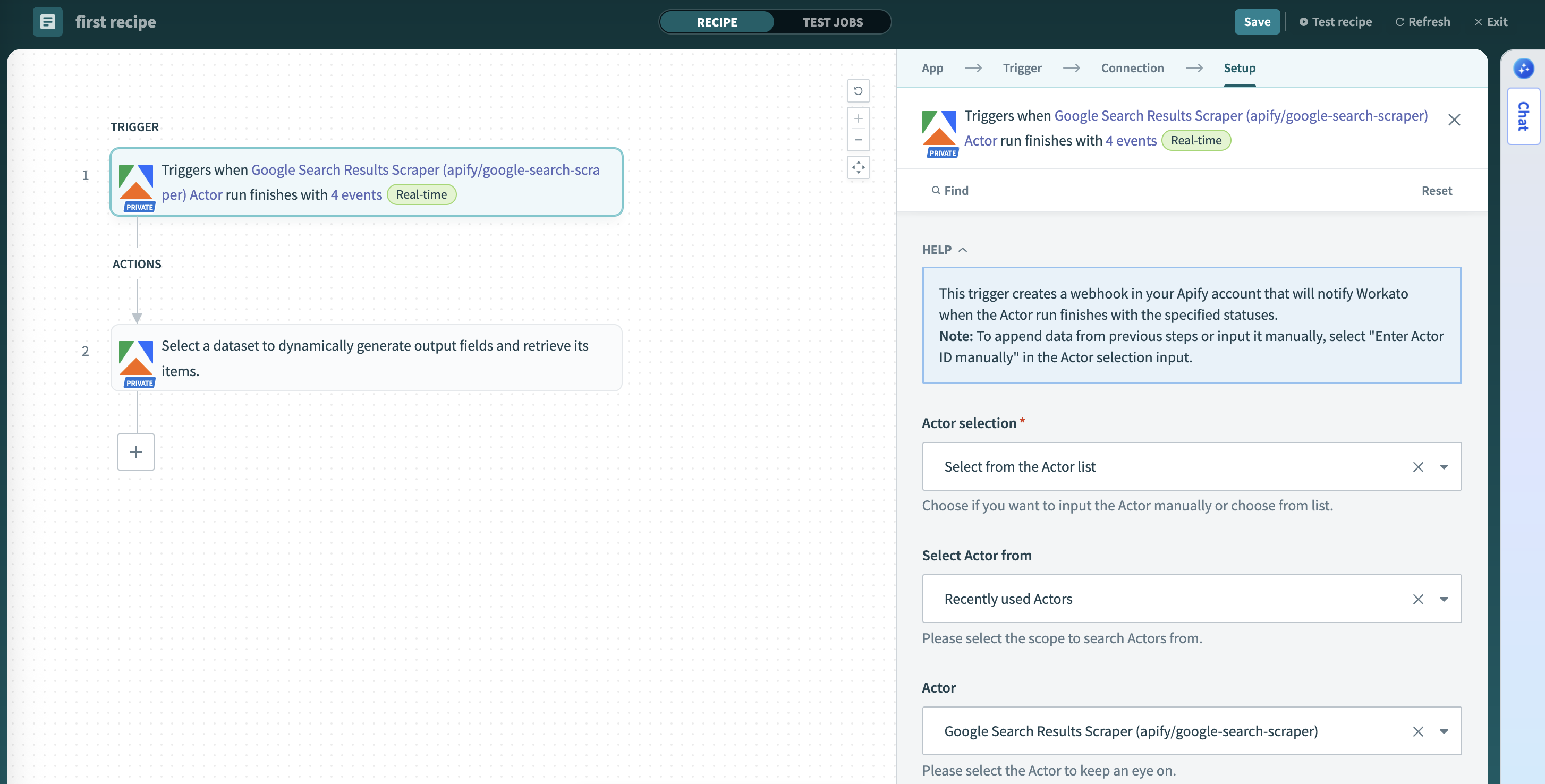The image size is (1545, 784).
Task: Open the 'Recently used Actors' dropdown
Action: (x=1445, y=599)
